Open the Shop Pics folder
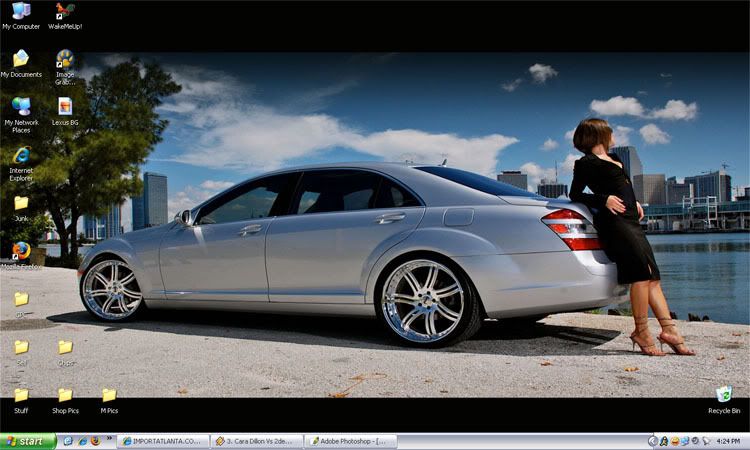This screenshot has height=450, width=750. coord(65,395)
